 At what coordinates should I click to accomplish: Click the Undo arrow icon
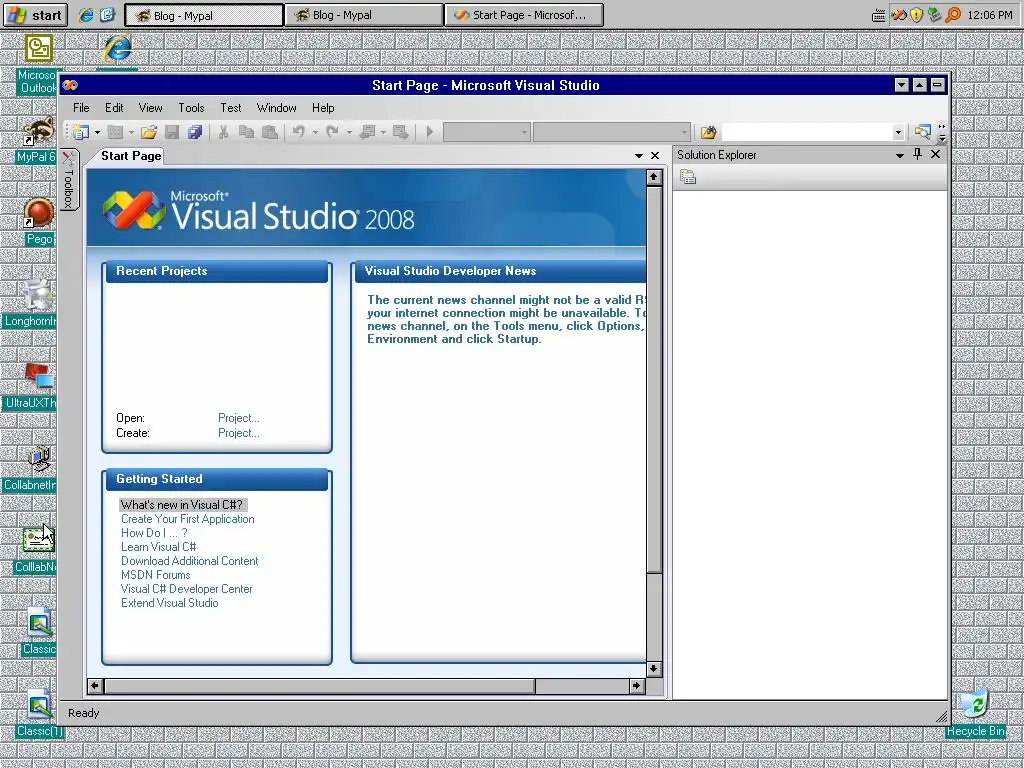tap(298, 133)
